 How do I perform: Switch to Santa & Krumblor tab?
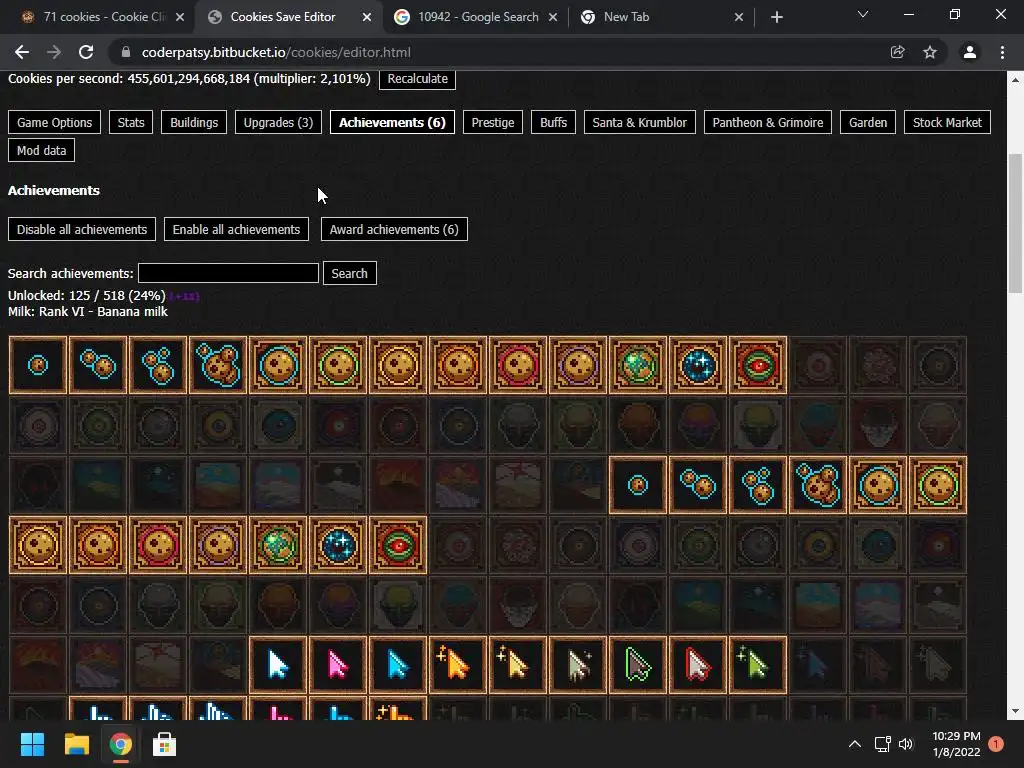pos(639,122)
